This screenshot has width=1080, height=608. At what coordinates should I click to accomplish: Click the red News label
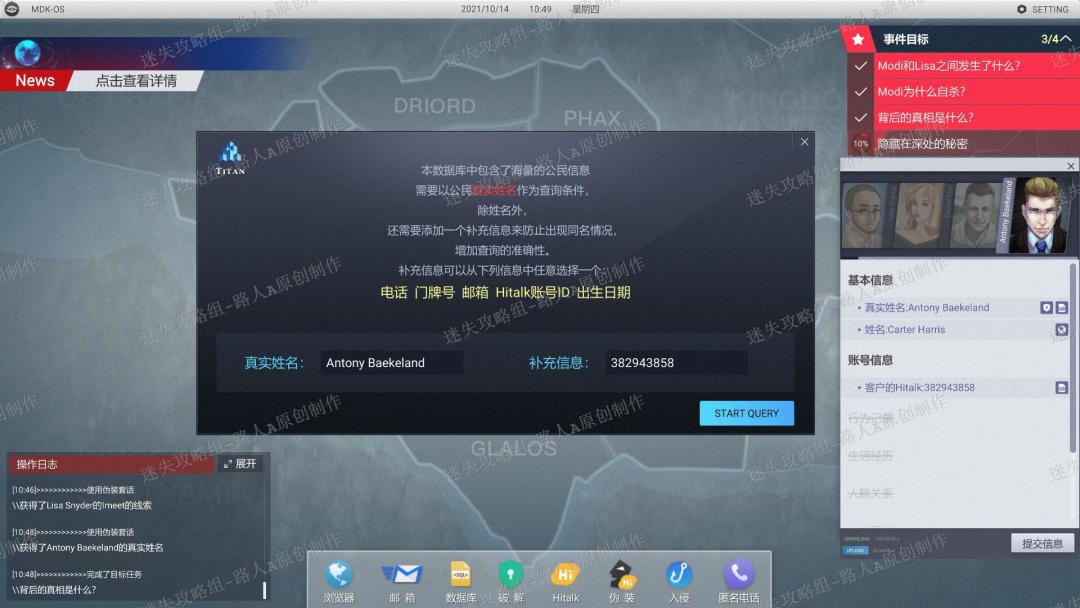pos(34,81)
